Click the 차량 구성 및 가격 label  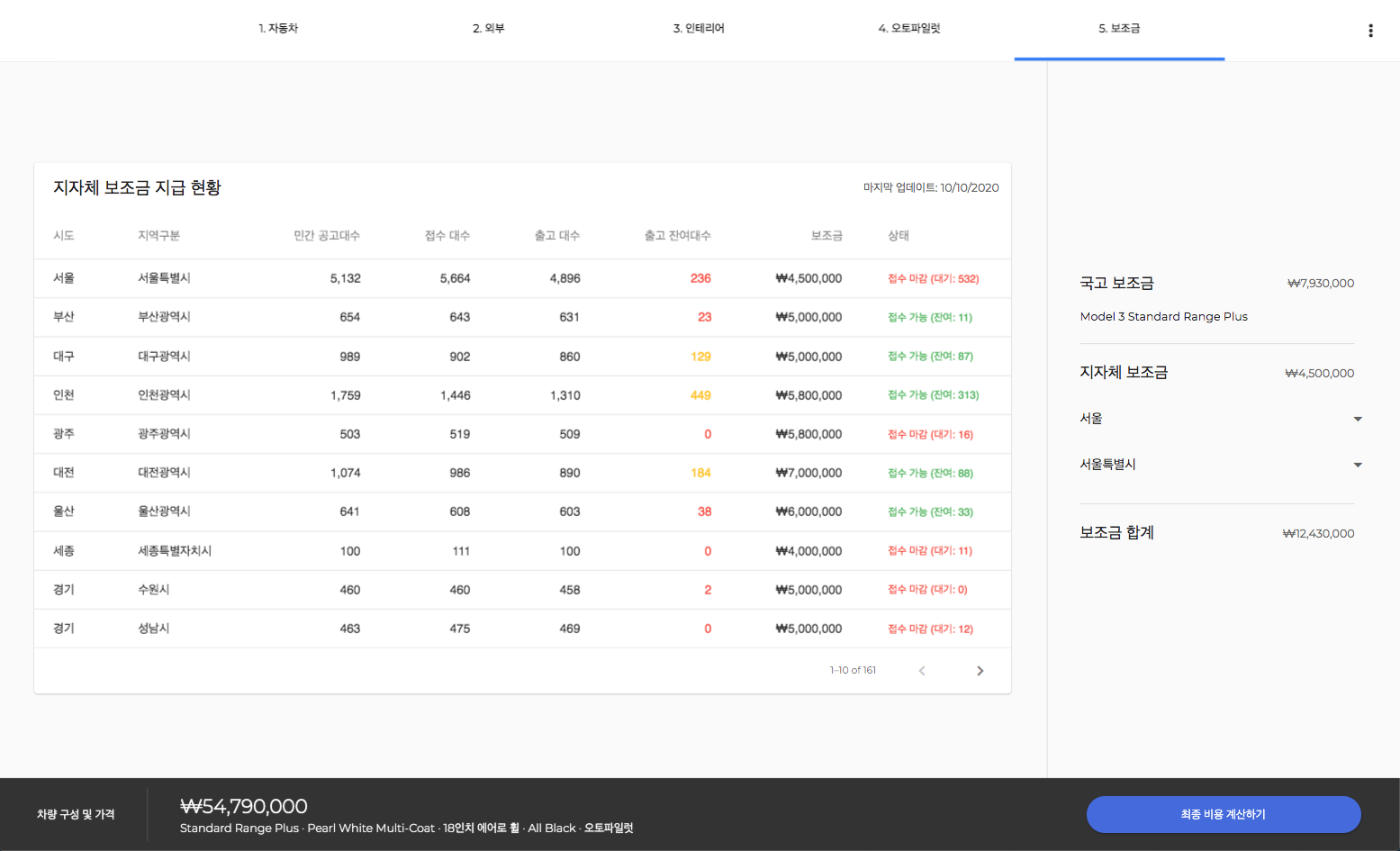[76, 815]
